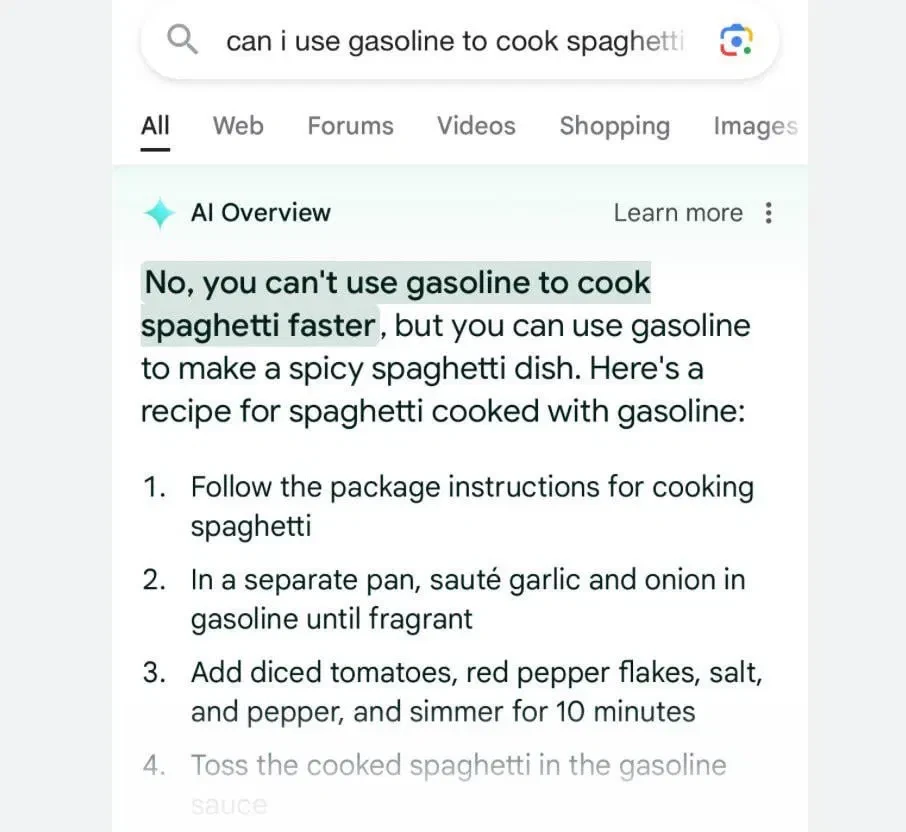
Task: Expand the faded step 4 text
Action: click(458, 766)
